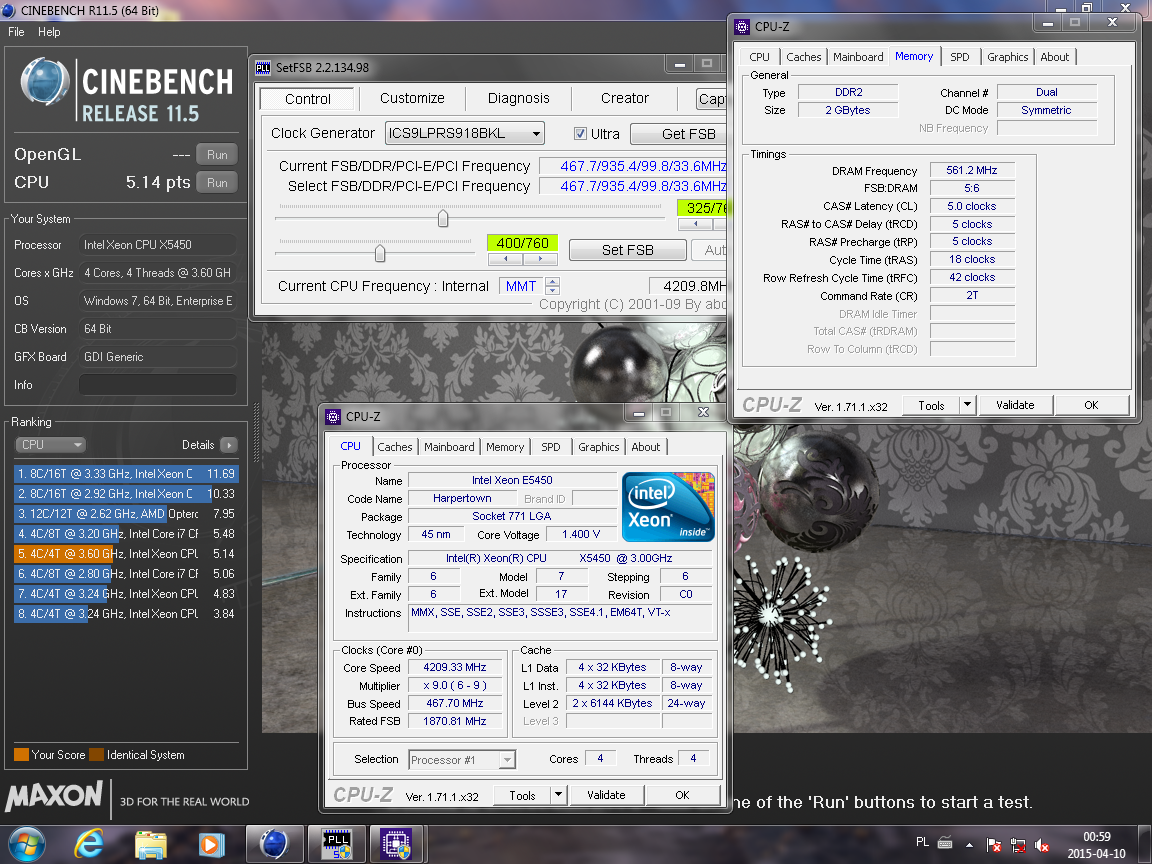Image resolution: width=1152 pixels, height=864 pixels.
Task: Click OK in Memory CPU-Z window
Action: pyautogui.click(x=1091, y=405)
